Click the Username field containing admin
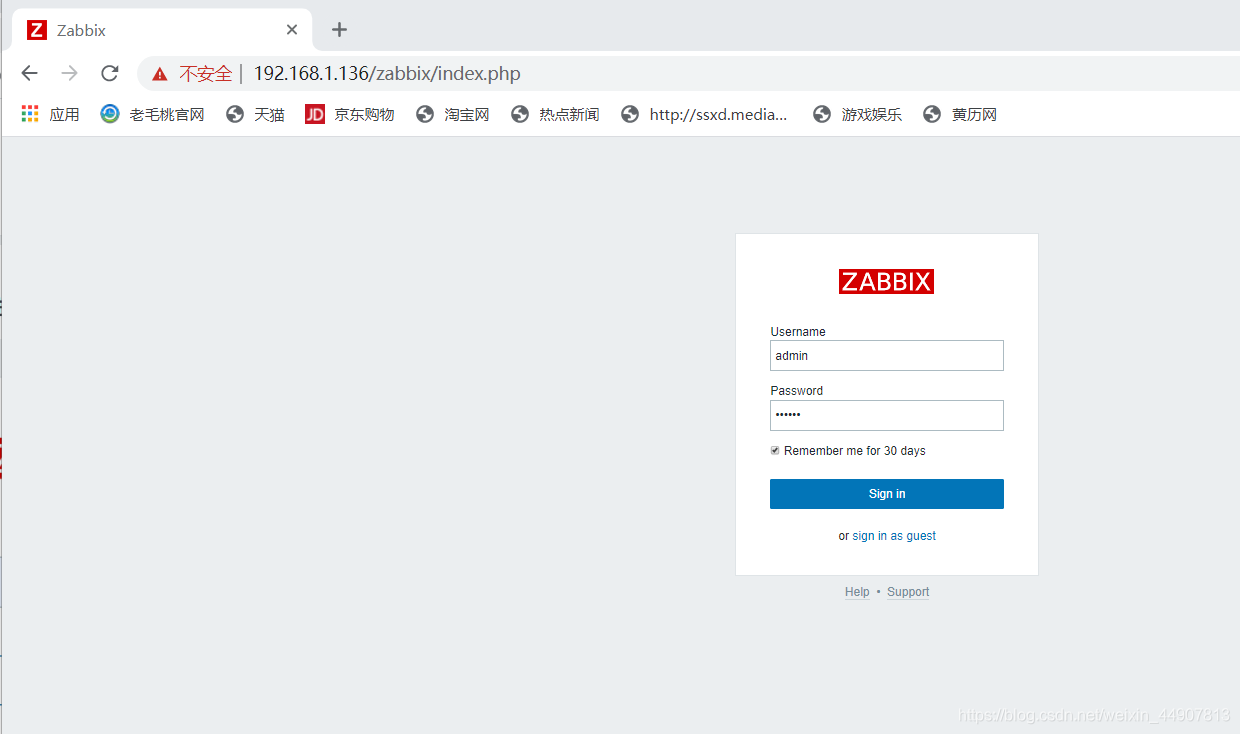 [x=886, y=355]
